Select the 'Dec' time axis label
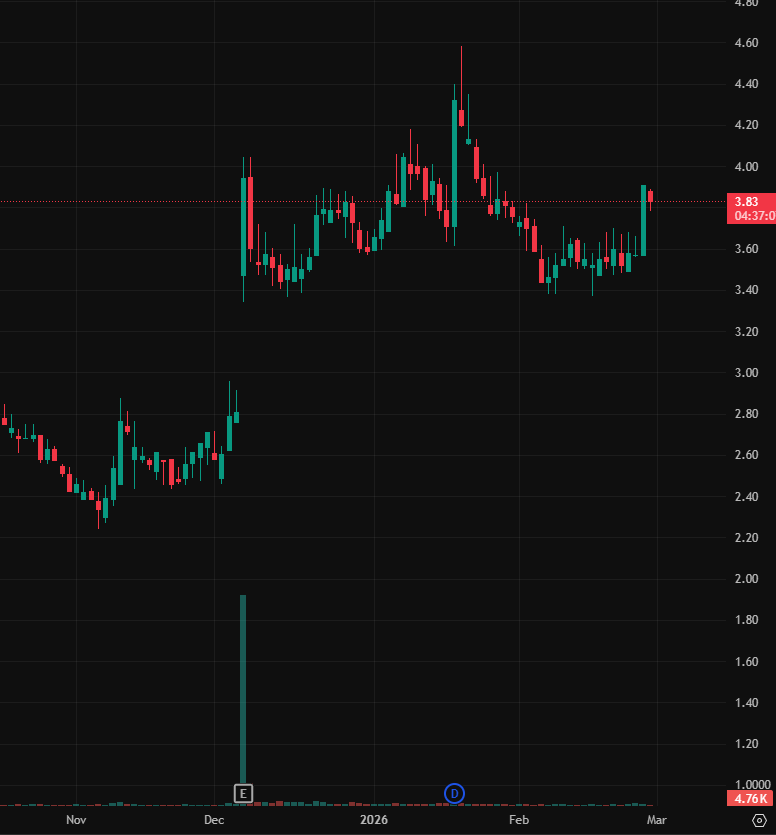776x835 pixels. pos(214,820)
